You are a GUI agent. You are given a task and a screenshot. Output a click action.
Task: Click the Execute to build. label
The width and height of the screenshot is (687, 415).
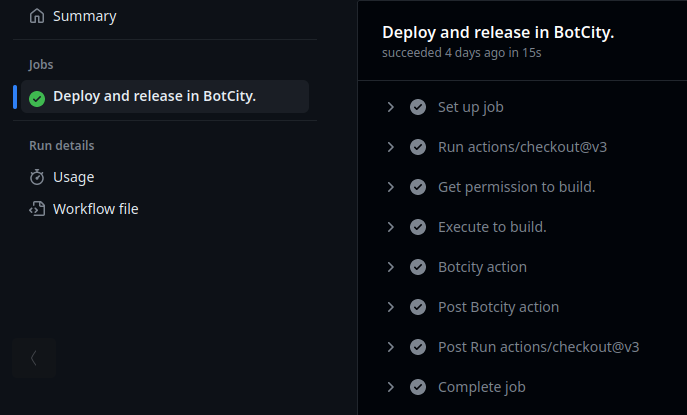coord(492,227)
